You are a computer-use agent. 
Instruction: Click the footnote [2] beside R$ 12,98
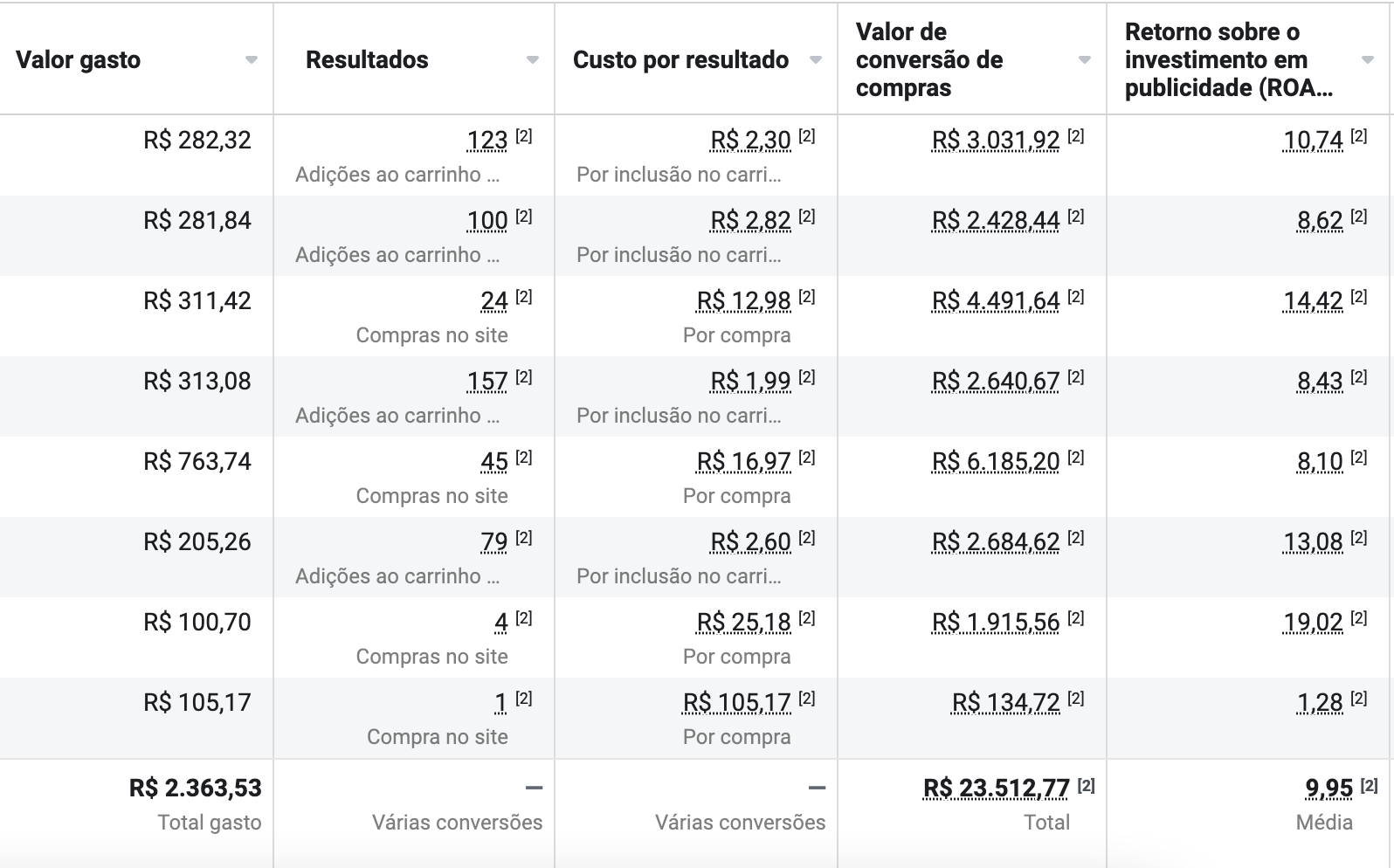pos(806,297)
